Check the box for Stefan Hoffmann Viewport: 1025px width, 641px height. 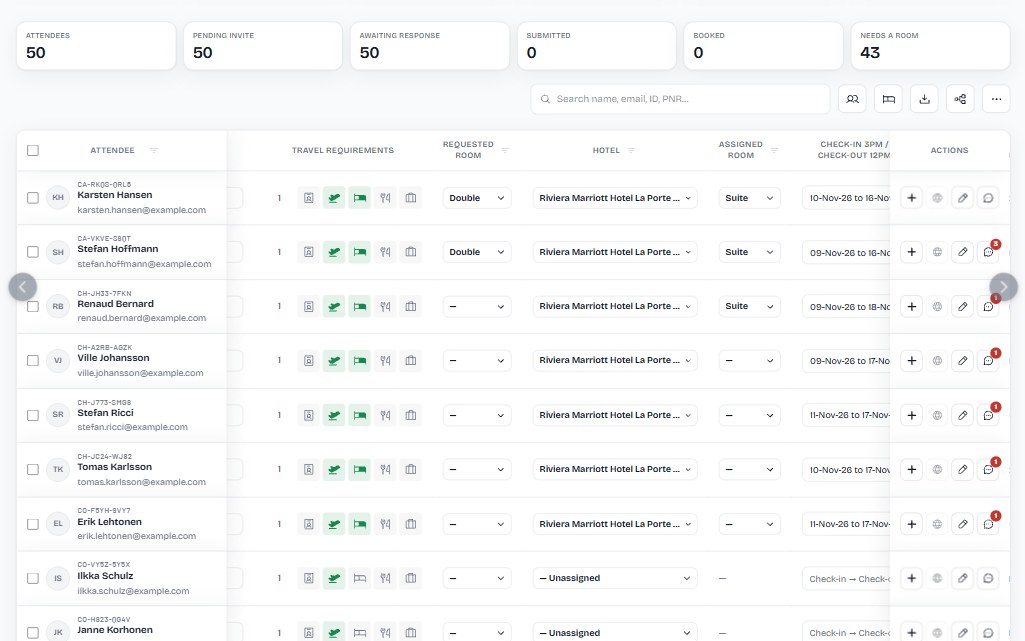[x=33, y=252]
